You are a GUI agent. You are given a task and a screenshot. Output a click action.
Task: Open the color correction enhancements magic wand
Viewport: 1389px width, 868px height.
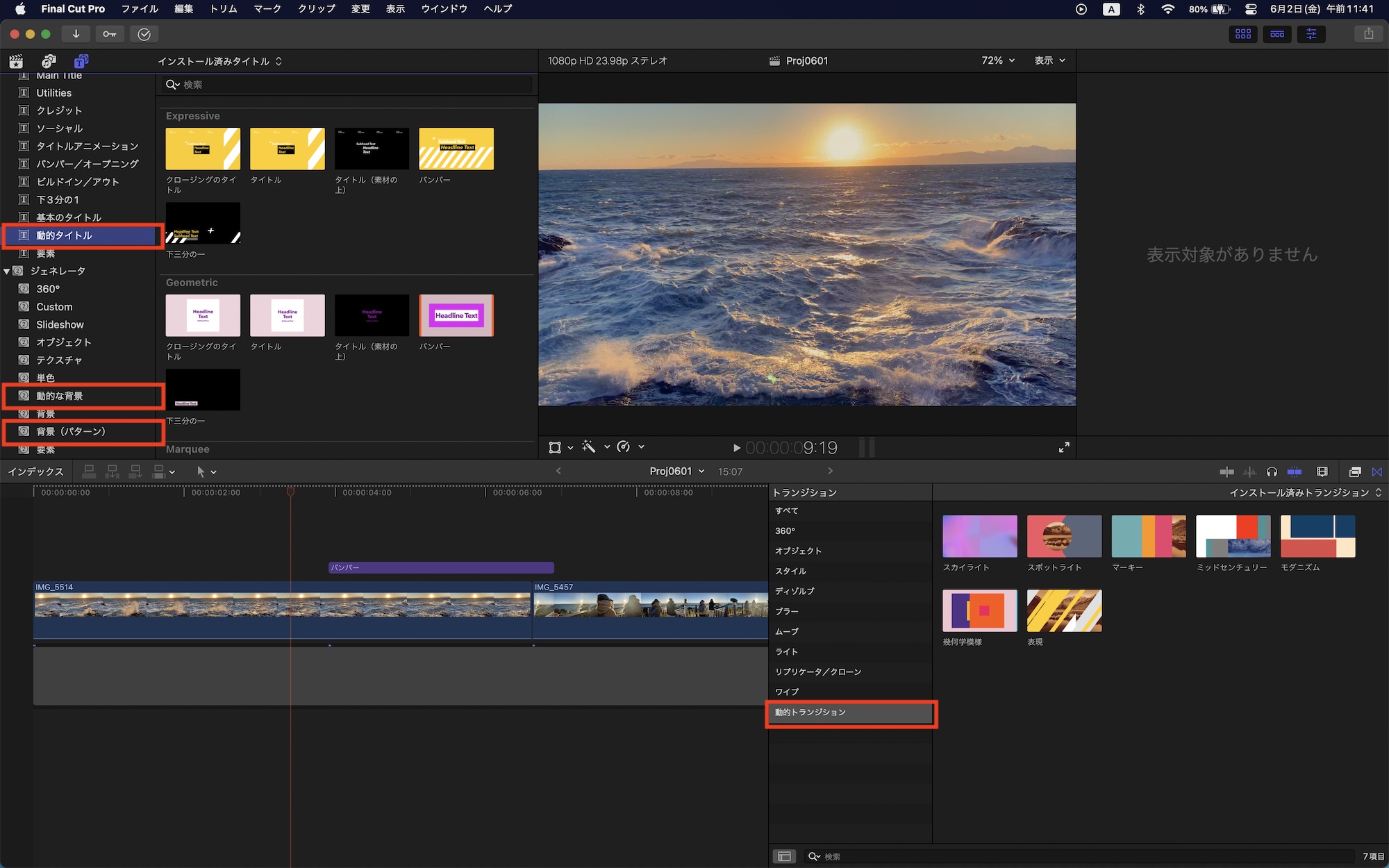pos(589,447)
